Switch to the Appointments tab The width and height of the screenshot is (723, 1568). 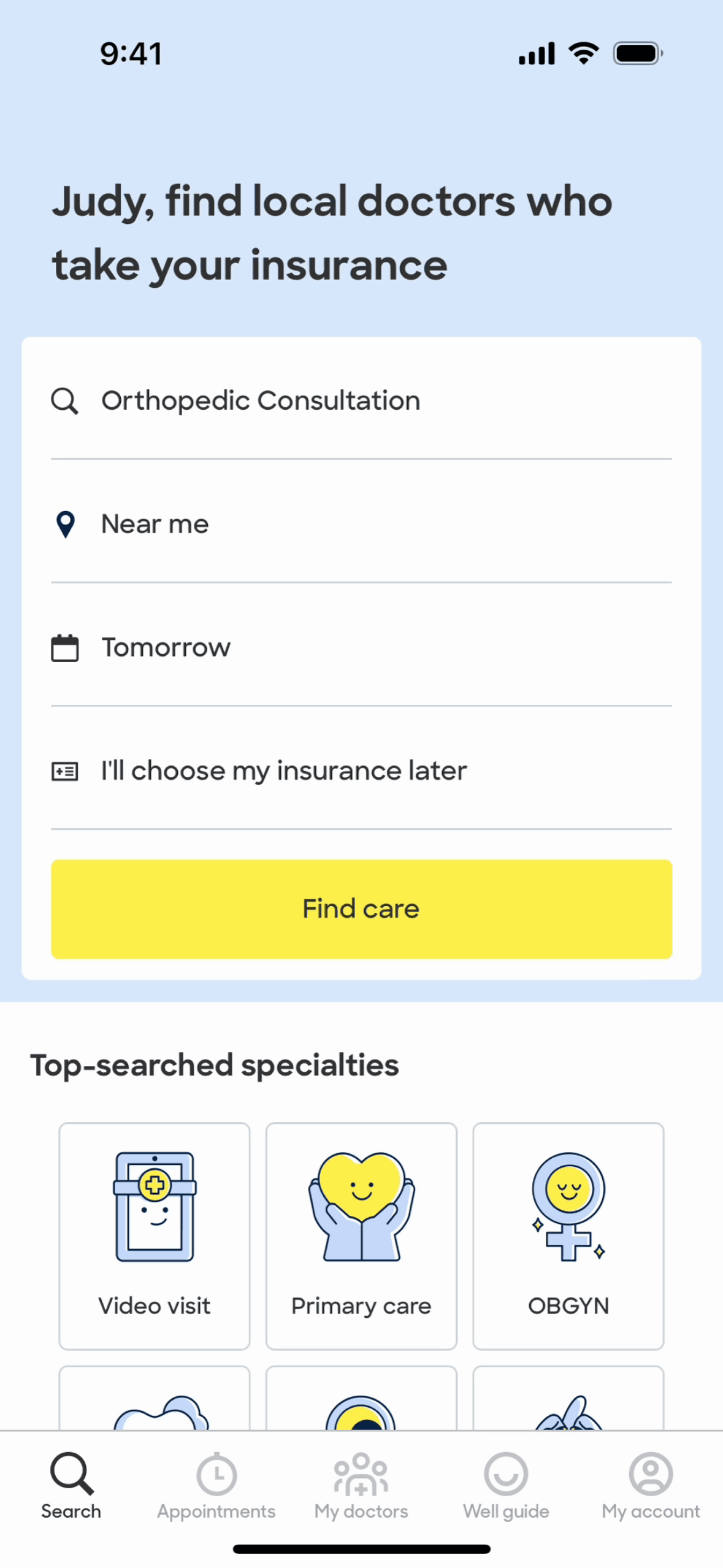click(x=216, y=1485)
